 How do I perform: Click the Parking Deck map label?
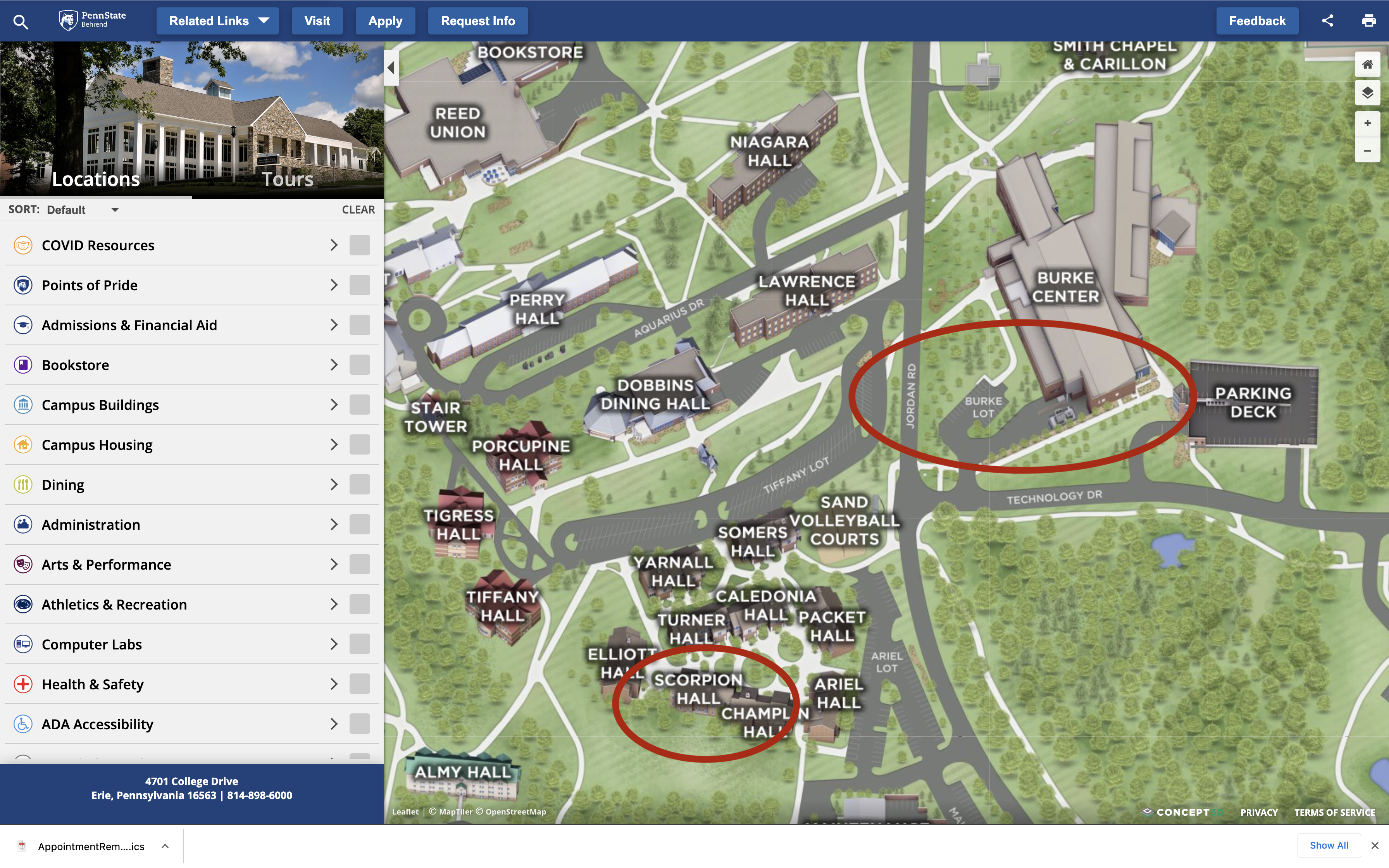pyautogui.click(x=1253, y=403)
